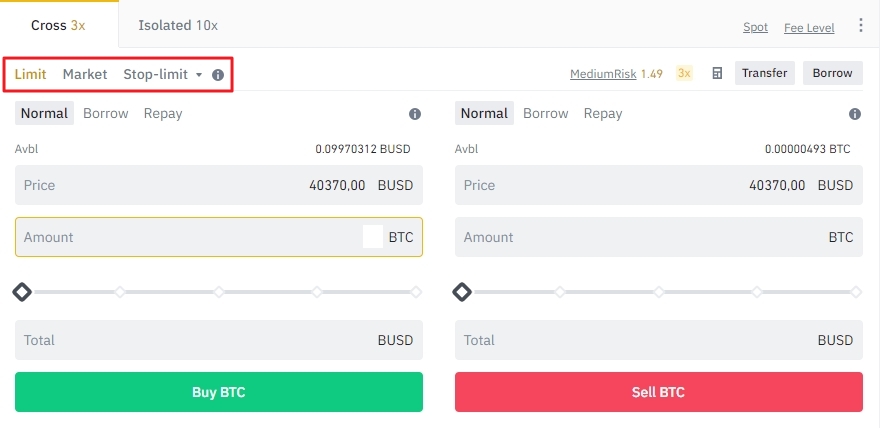Image resolution: width=880 pixels, height=428 pixels.
Task: Select Repay mode in the buy panel
Action: (x=163, y=113)
